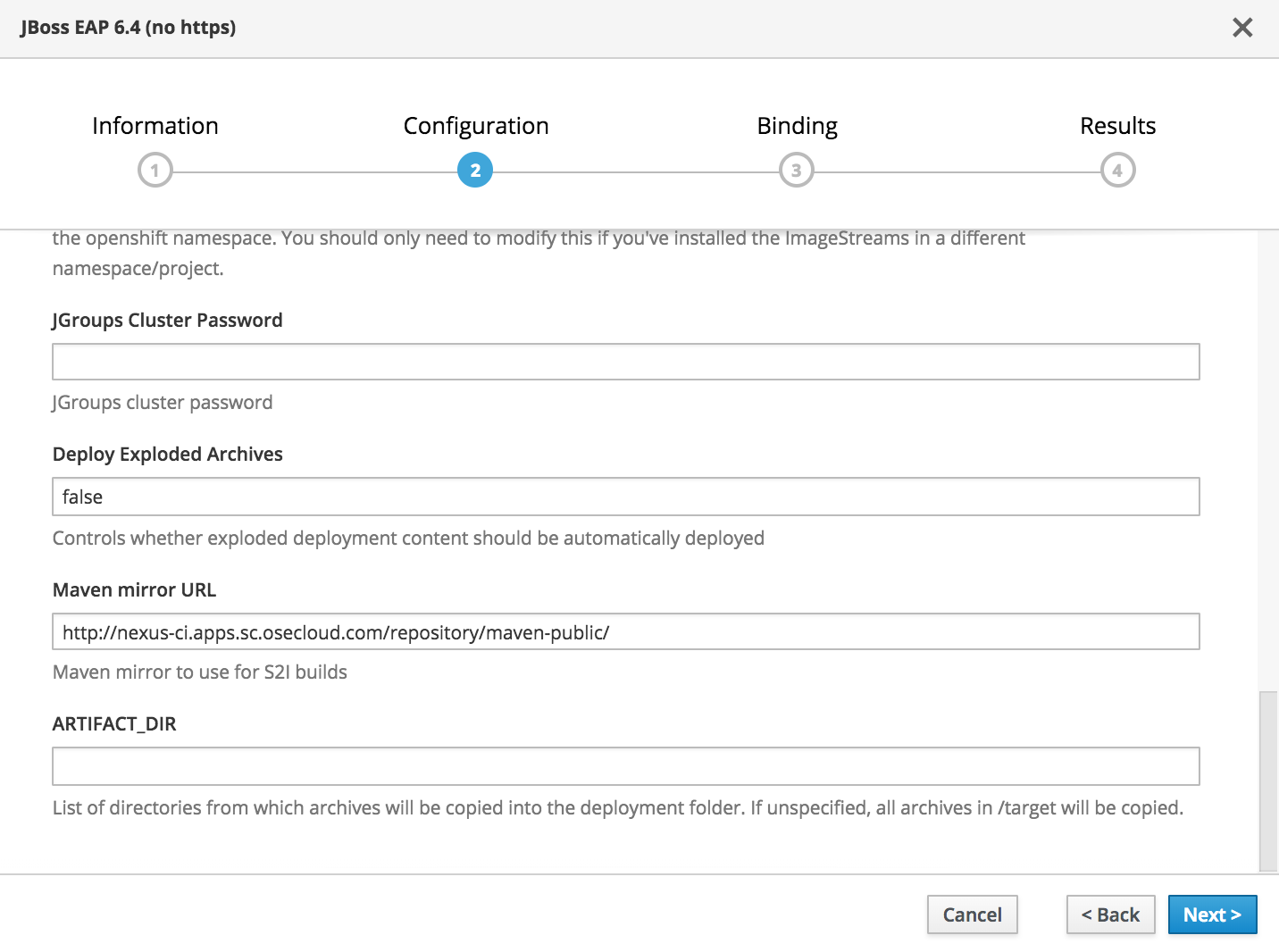Proceed with the Next button
This screenshot has height=952, width=1279.
[x=1212, y=914]
